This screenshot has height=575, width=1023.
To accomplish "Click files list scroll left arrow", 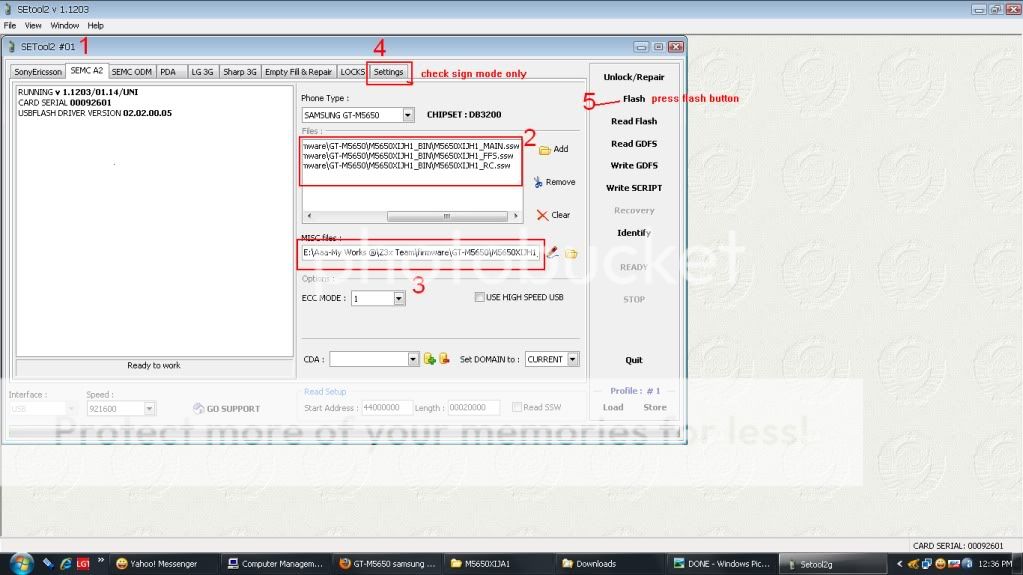I will [x=309, y=216].
